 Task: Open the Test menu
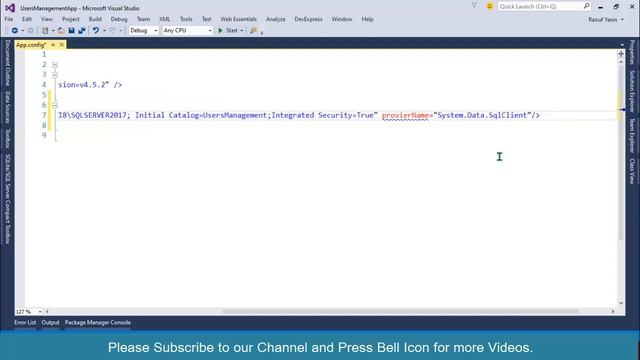(x=207, y=19)
